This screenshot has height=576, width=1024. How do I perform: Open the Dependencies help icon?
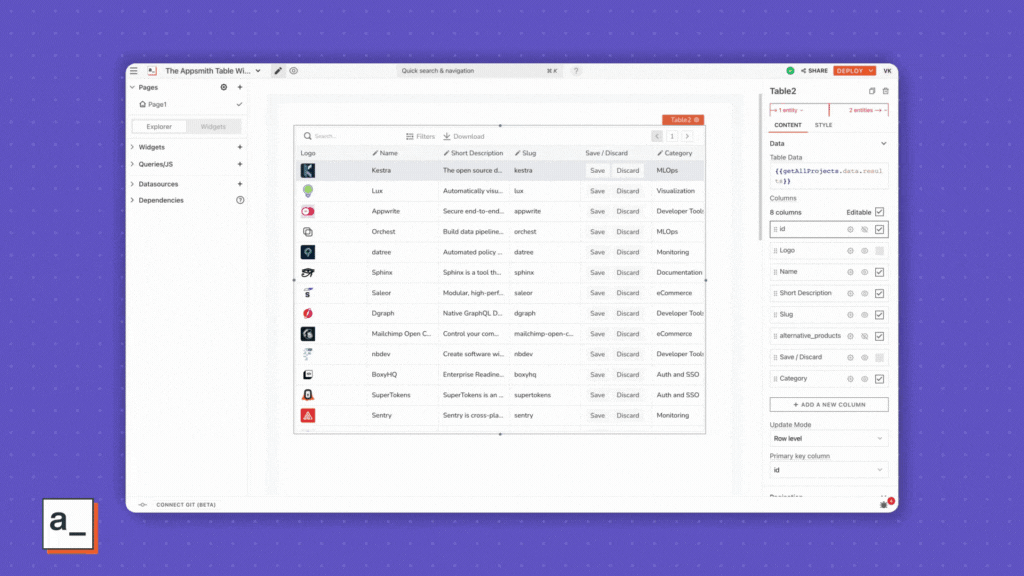click(x=240, y=200)
